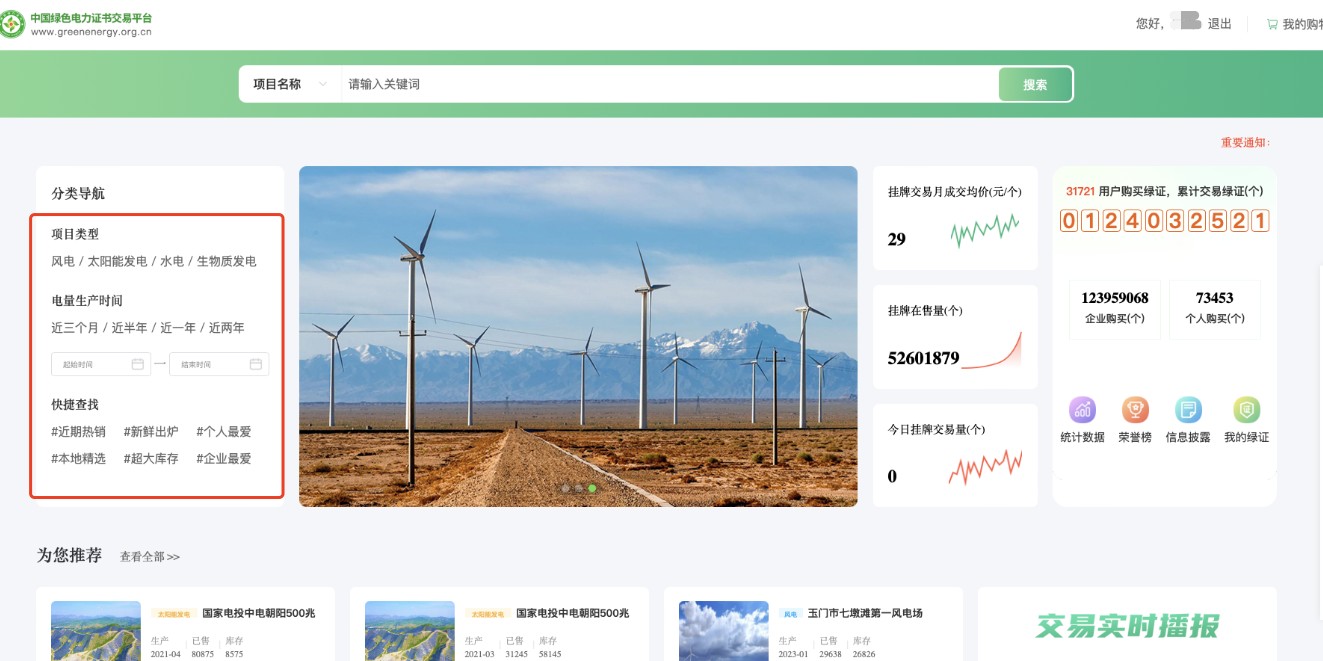Open 国家电投中电朝阳500兆 card produced 2021-03
Screen dimensions: 1323x661
pos(499,624)
